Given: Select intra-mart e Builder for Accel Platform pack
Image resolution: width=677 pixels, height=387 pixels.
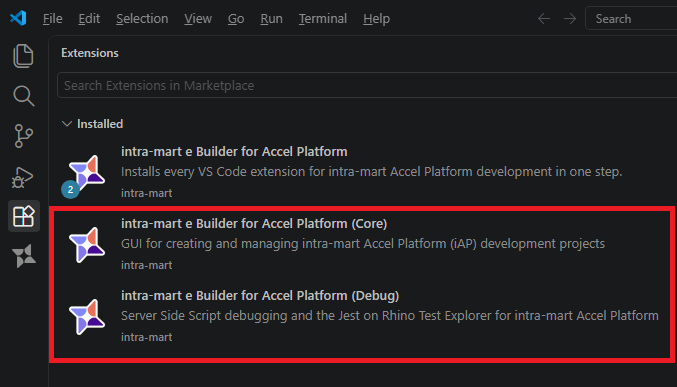Looking at the screenshot, I should [x=363, y=172].
